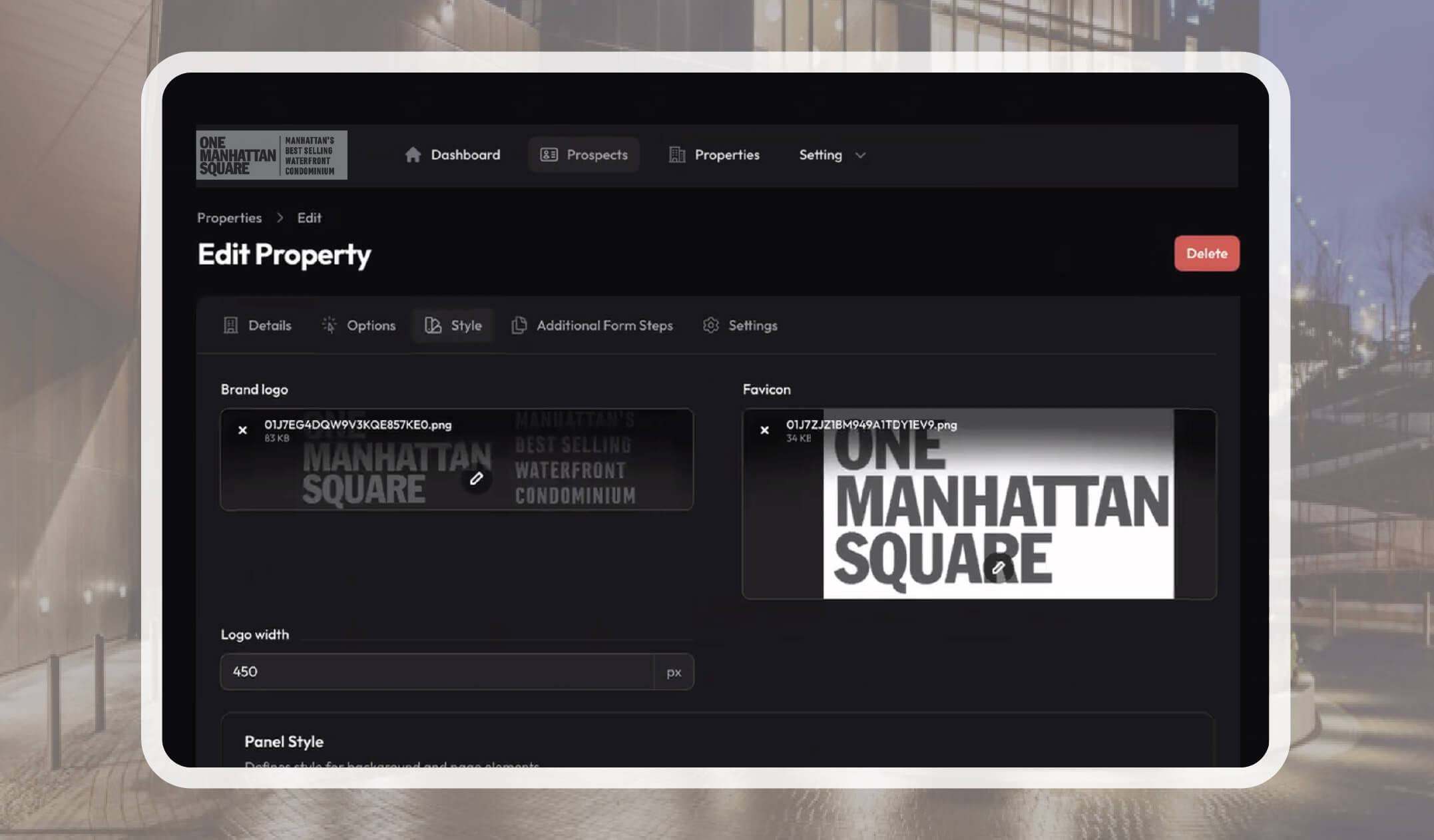Viewport: 1434px width, 840px height.
Task: Expand the Setting dropdown chevron
Action: point(861,156)
